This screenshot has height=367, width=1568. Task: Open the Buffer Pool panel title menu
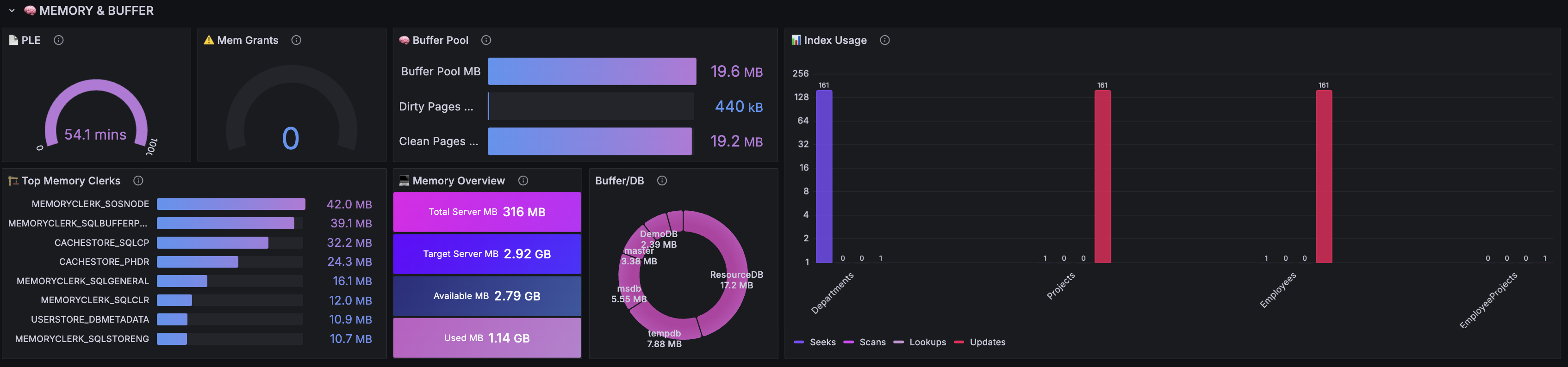click(440, 40)
